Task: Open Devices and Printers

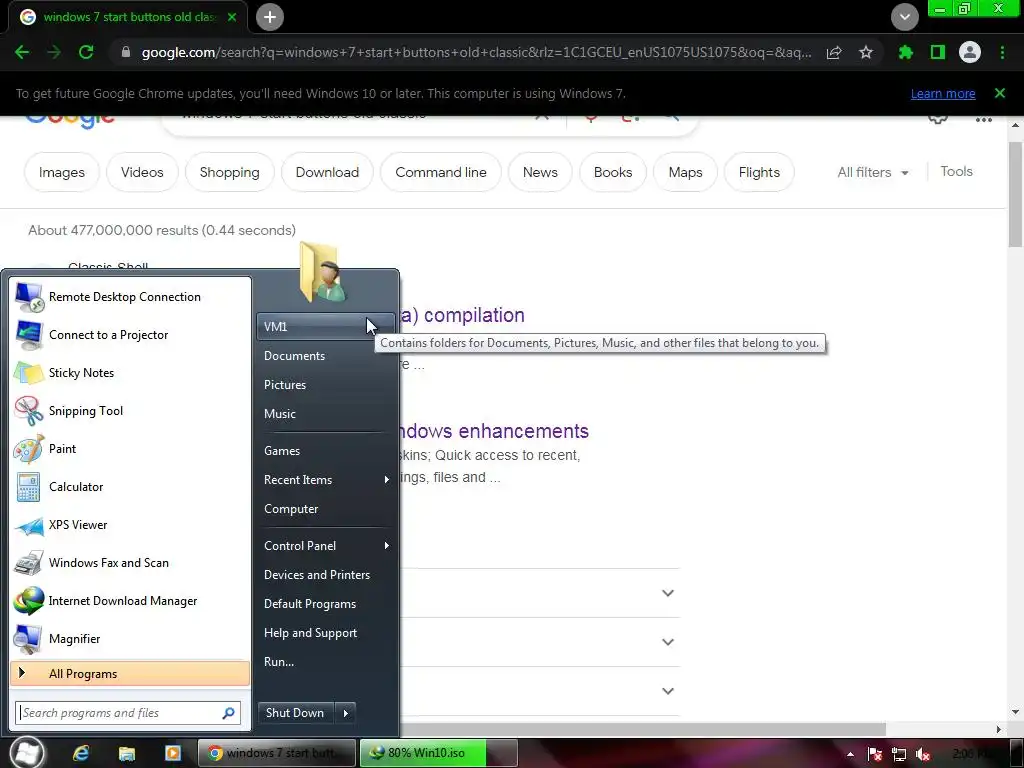Action: pyautogui.click(x=325, y=575)
